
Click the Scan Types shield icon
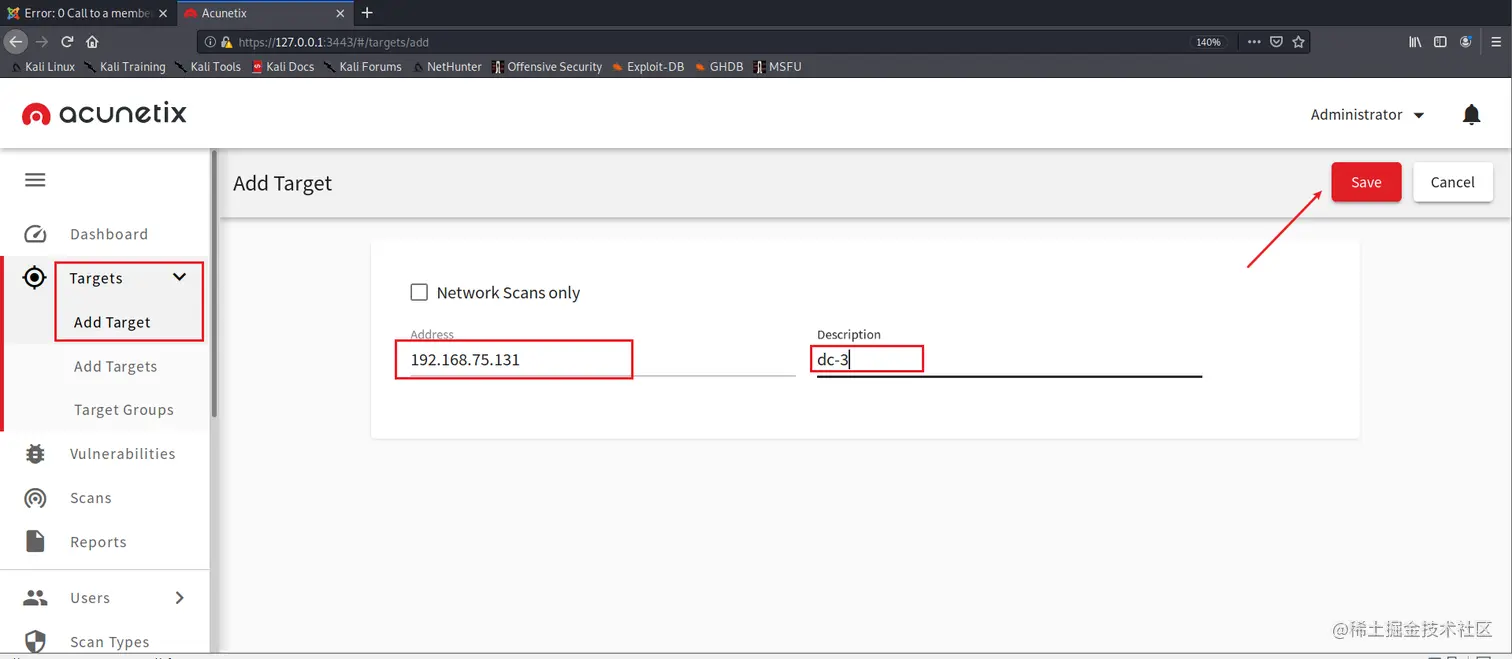click(x=35, y=641)
